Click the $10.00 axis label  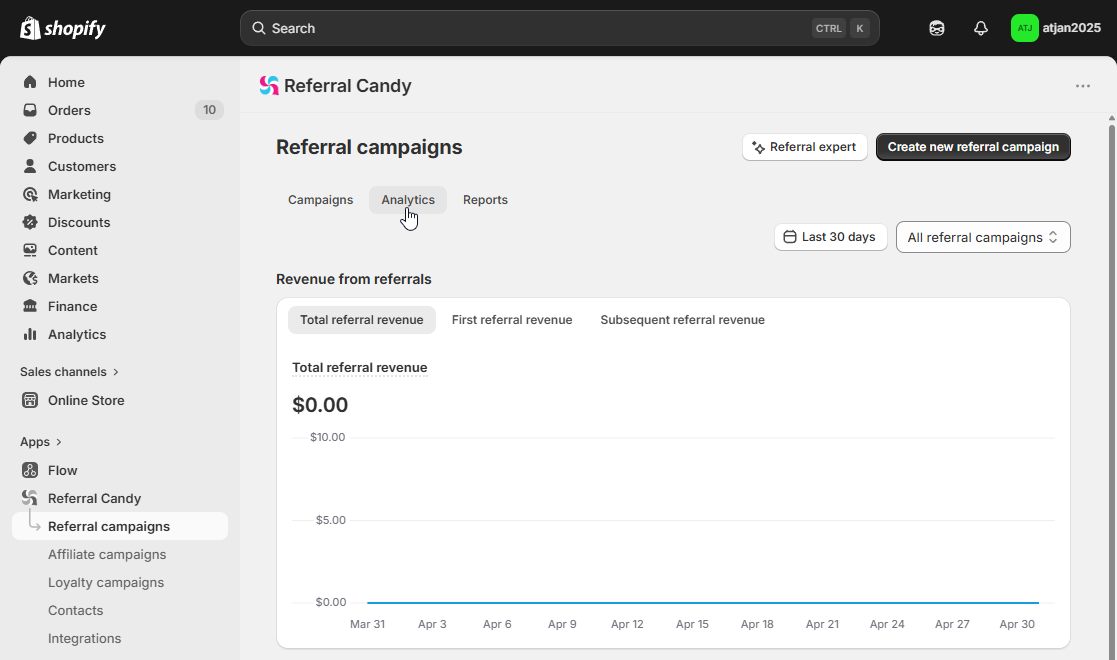(328, 437)
